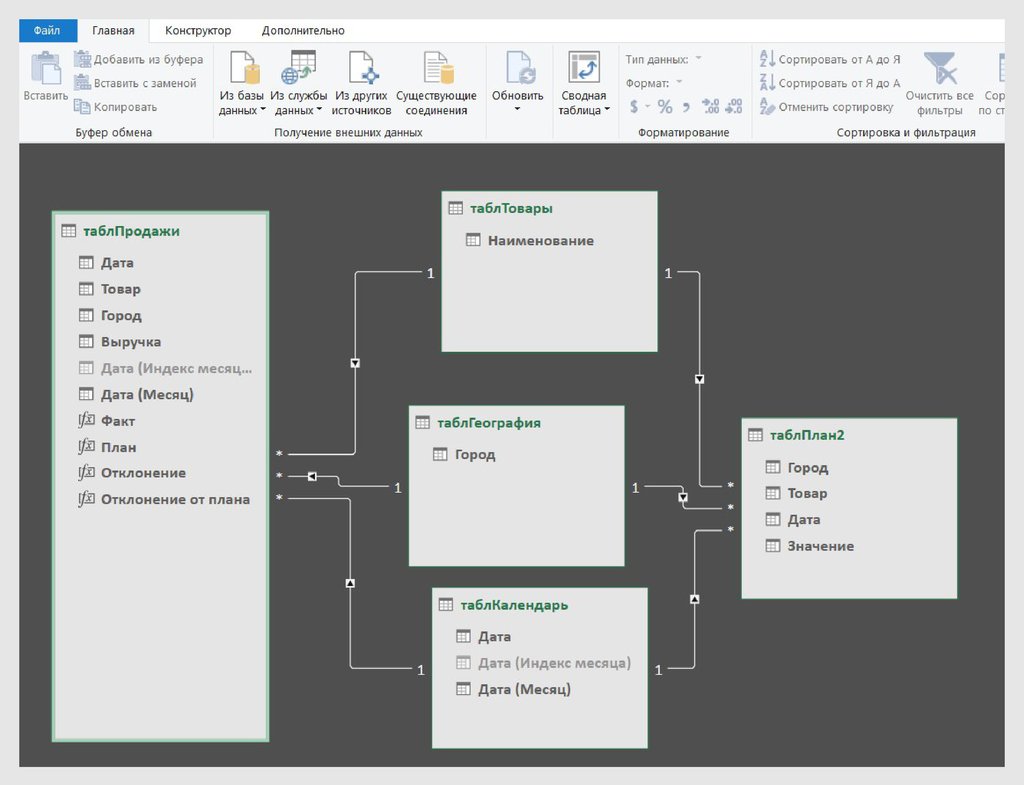Viewport: 1024px width, 785px height.
Task: Select Выручка field in таблПродажи
Action: (x=131, y=342)
